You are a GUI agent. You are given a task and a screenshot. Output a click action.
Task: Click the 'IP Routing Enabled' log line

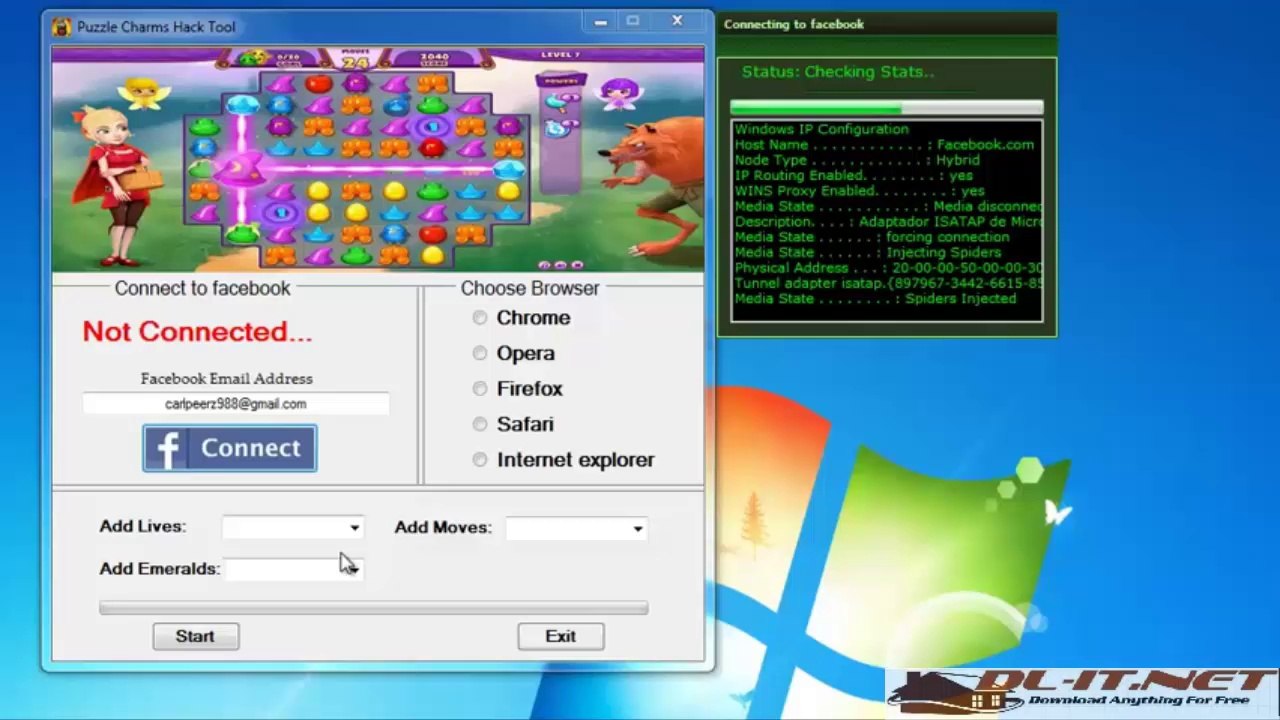click(853, 176)
